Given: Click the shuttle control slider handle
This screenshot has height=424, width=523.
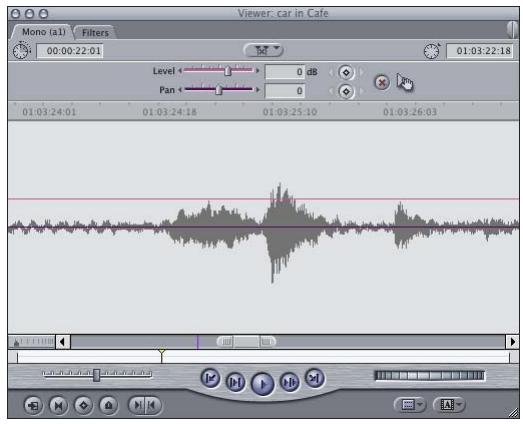Looking at the screenshot, I should (96, 375).
